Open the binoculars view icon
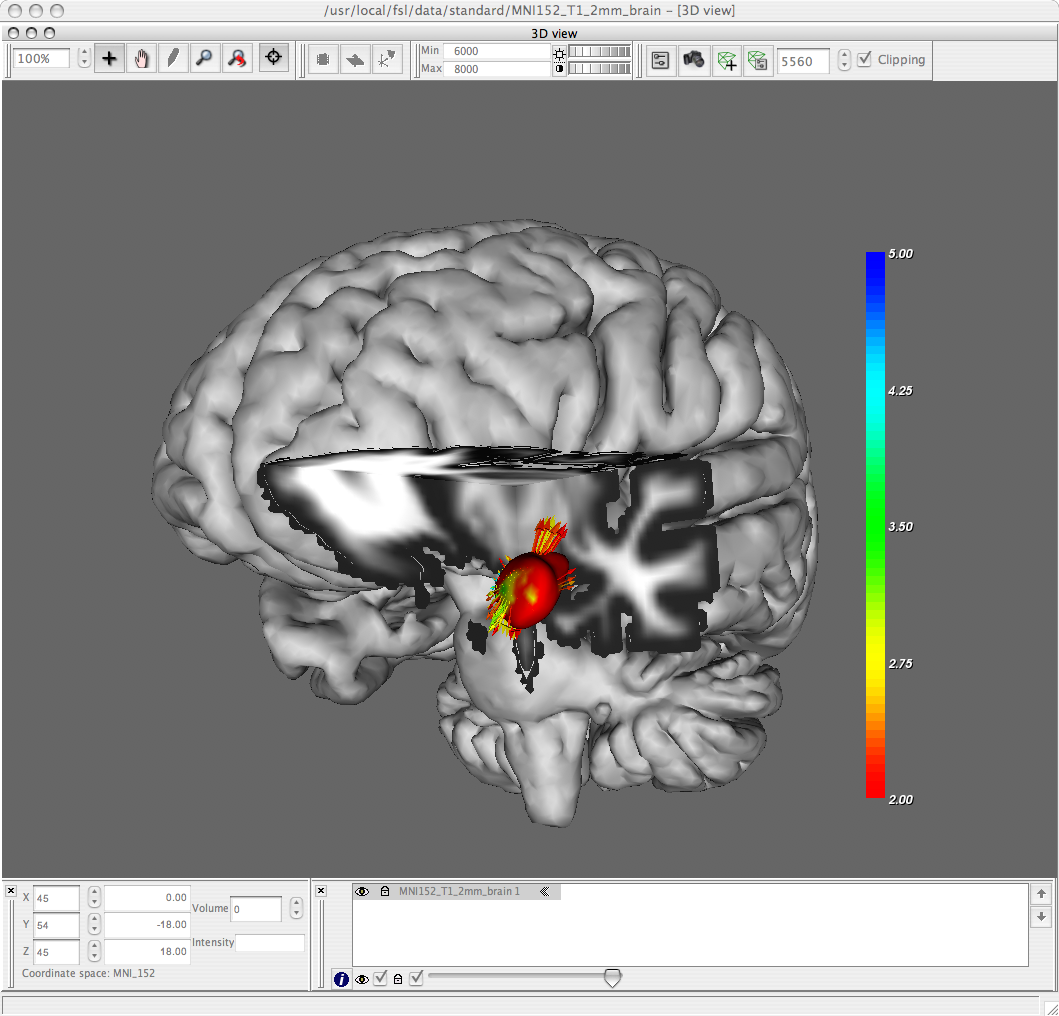This screenshot has height=1016, width=1059. click(693, 60)
